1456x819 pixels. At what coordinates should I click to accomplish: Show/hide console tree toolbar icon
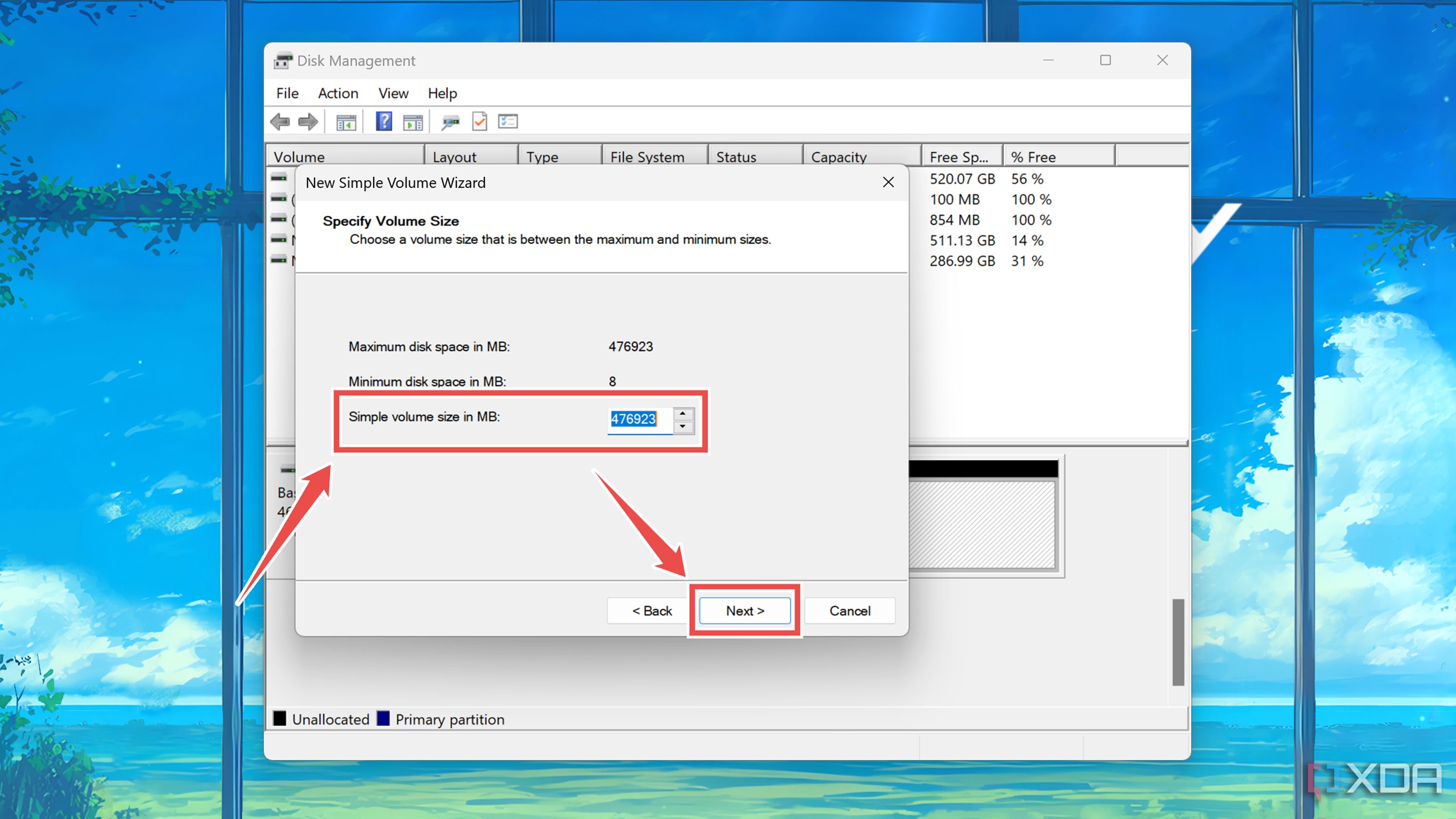(346, 122)
